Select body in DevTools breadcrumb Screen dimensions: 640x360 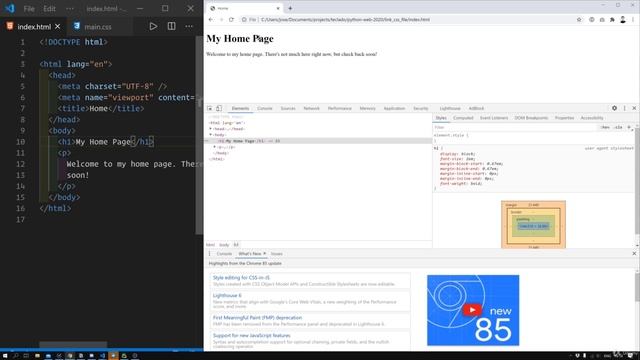(x=224, y=245)
